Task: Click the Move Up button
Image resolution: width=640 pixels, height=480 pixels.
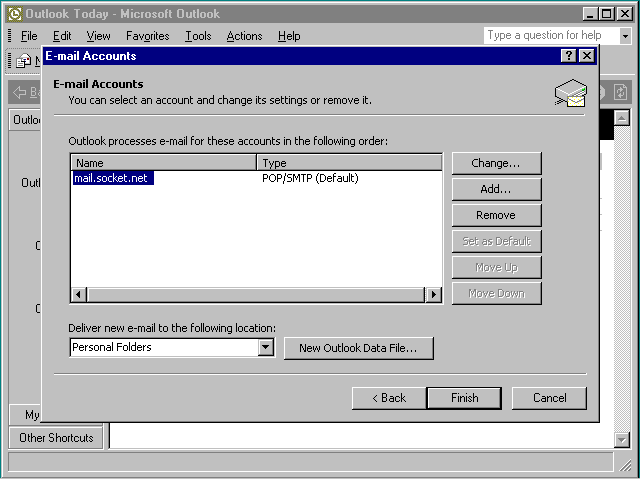Action: [x=496, y=268]
